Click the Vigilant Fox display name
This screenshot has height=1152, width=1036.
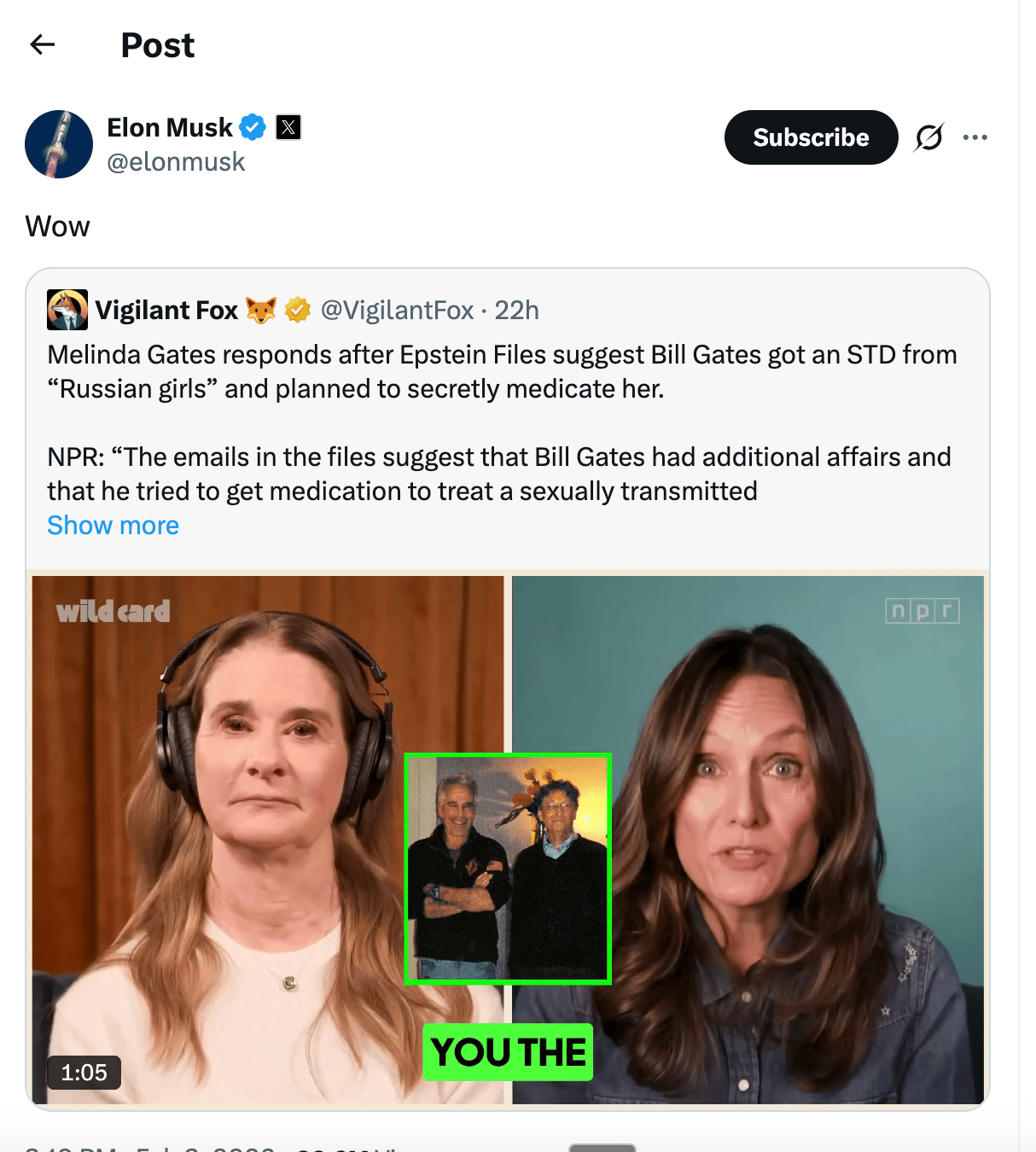pyautogui.click(x=166, y=310)
